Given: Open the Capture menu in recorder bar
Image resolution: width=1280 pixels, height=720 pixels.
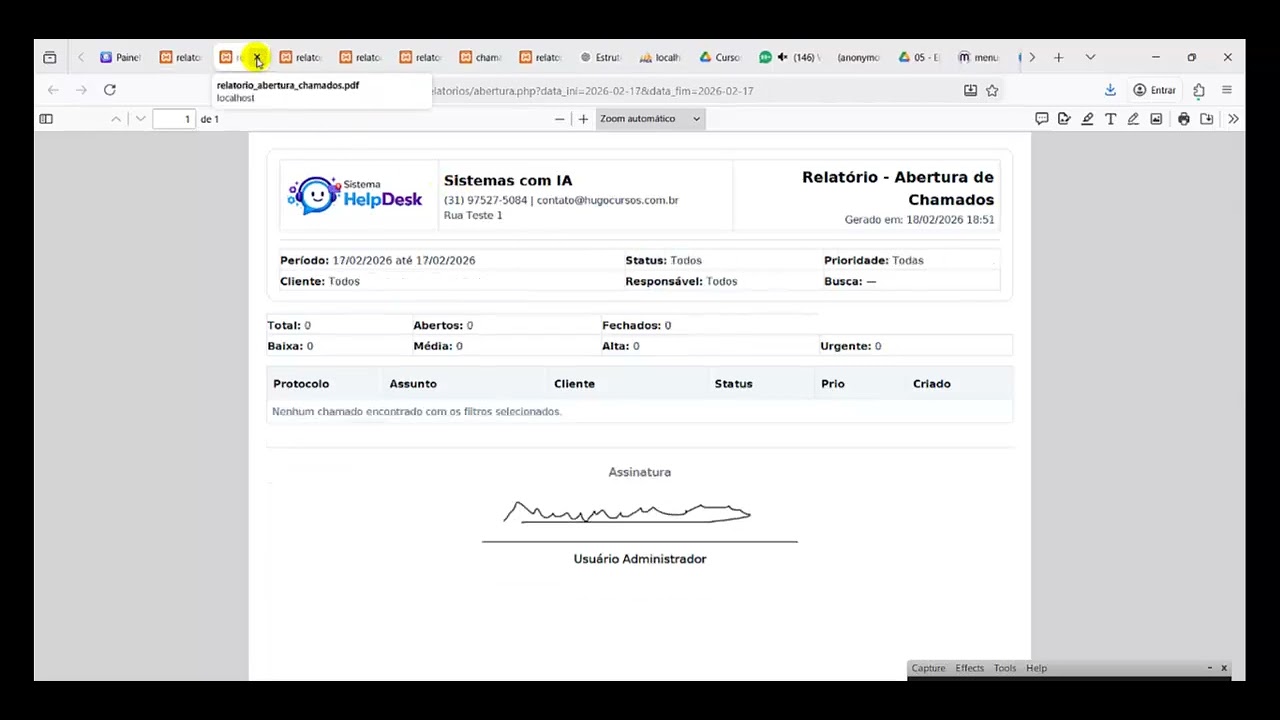Looking at the screenshot, I should coord(928,668).
